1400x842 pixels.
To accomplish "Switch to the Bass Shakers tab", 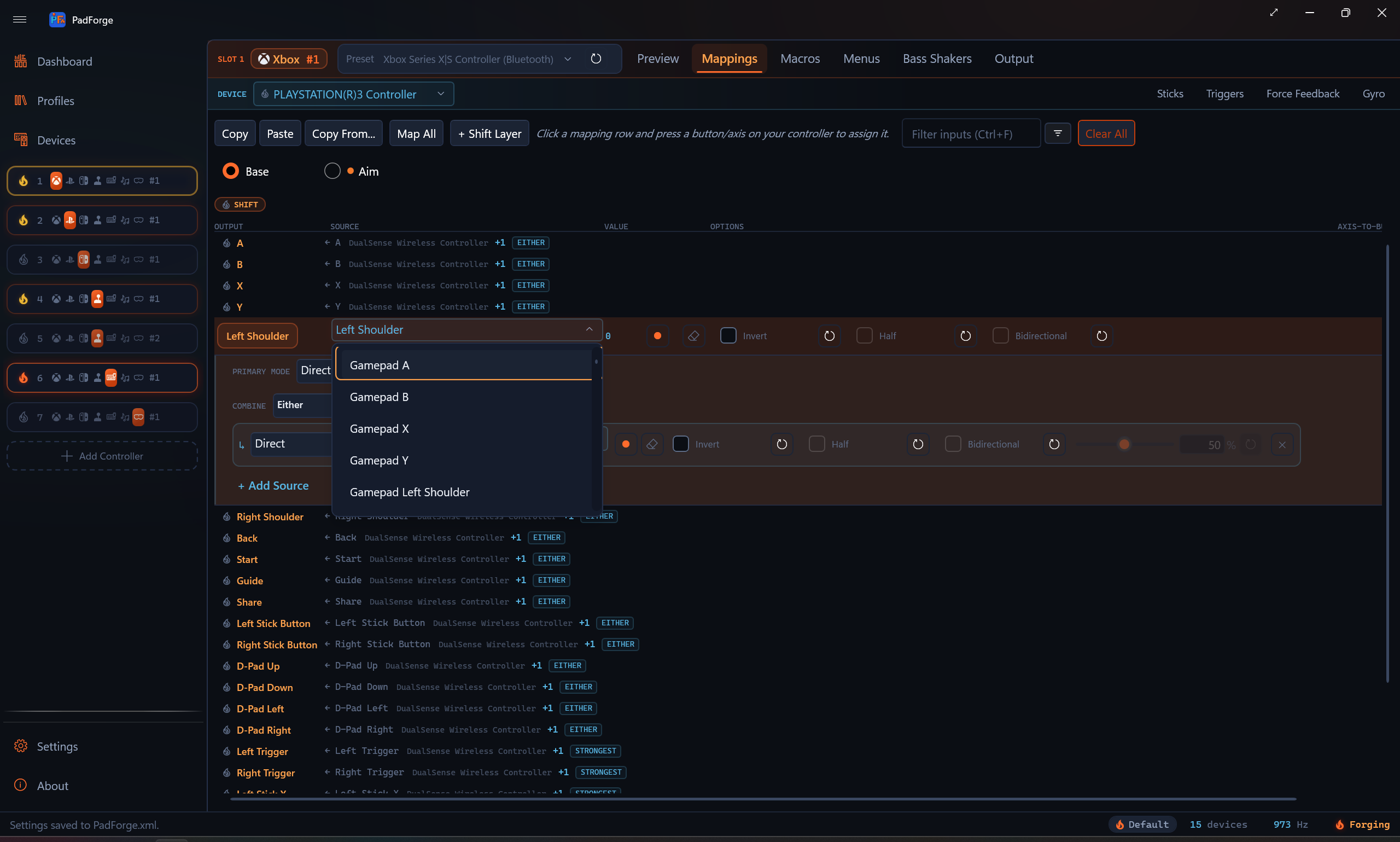I will 937,59.
